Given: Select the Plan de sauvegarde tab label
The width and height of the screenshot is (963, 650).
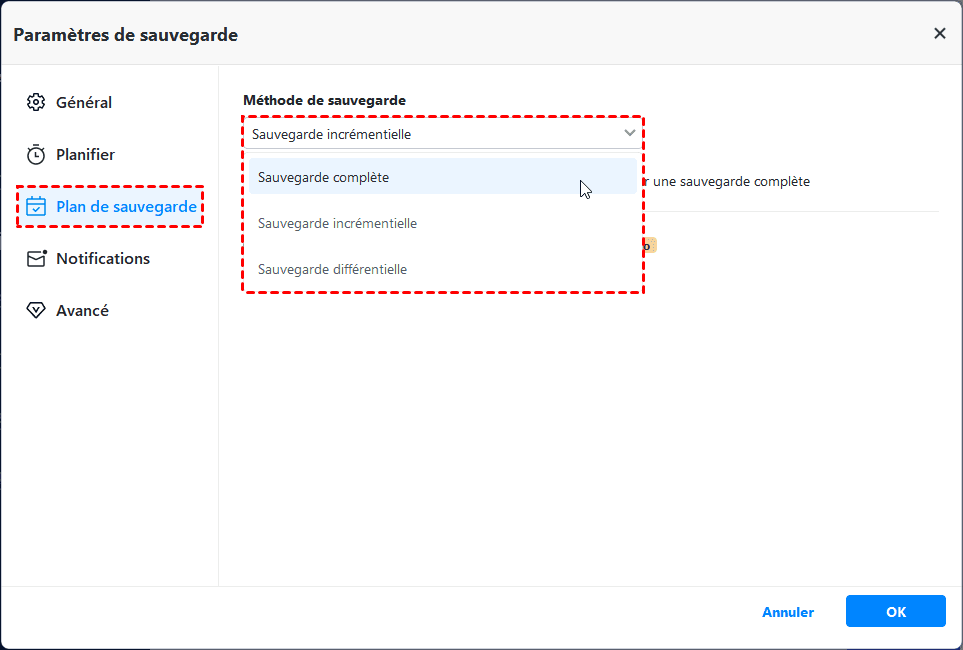Looking at the screenshot, I should [126, 207].
